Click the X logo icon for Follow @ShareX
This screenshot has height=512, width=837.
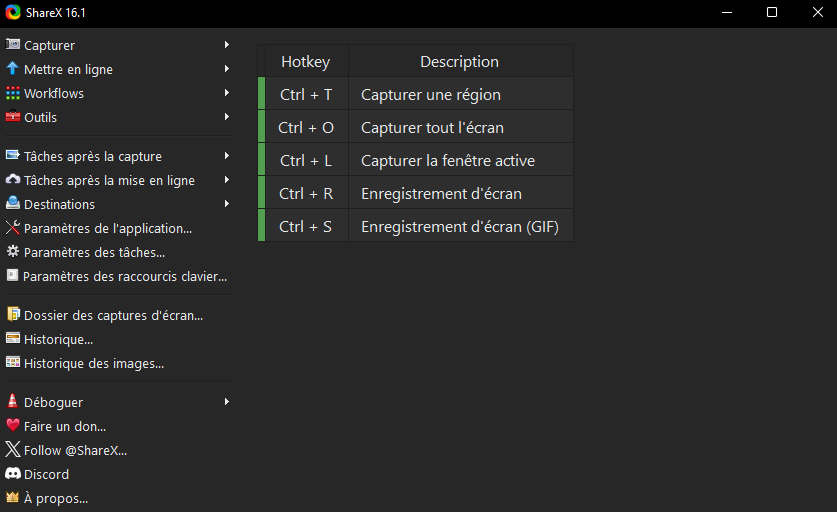(13, 450)
